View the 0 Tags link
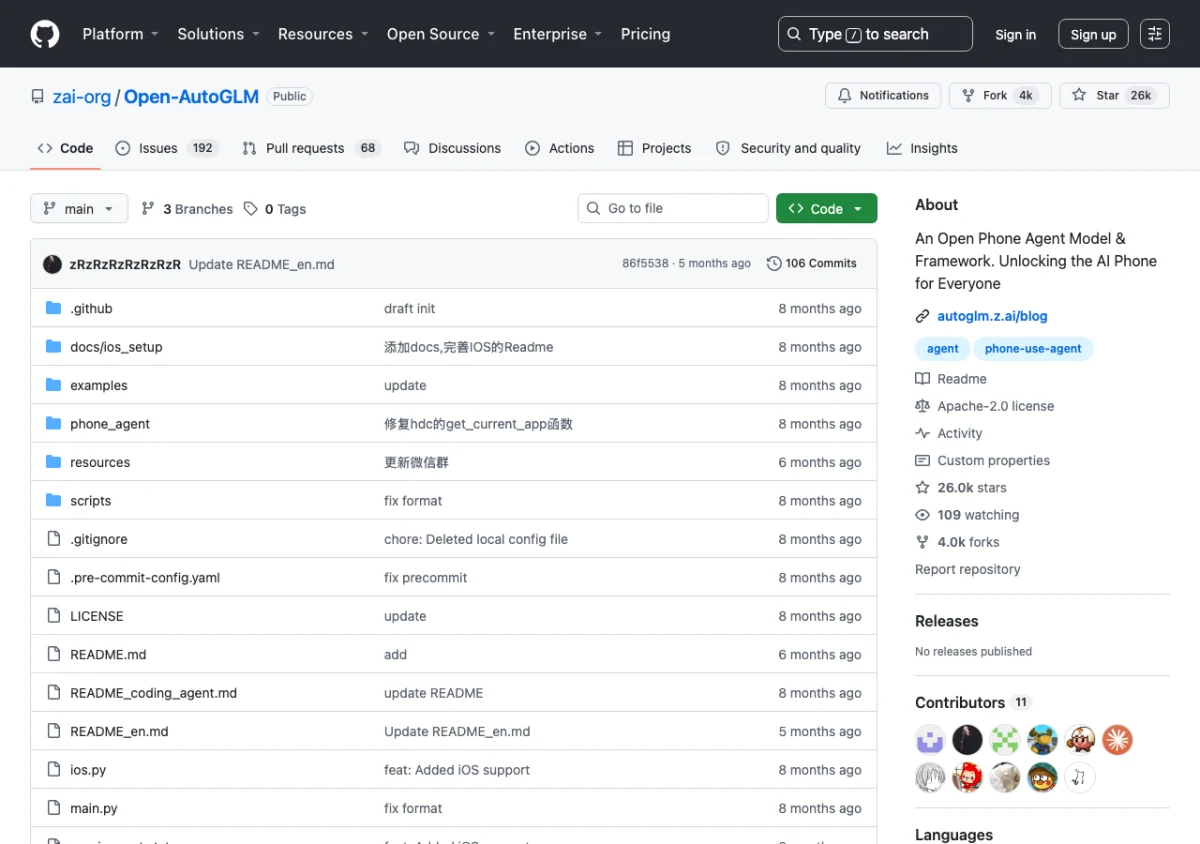Image resolution: width=1200 pixels, height=844 pixels. click(275, 209)
